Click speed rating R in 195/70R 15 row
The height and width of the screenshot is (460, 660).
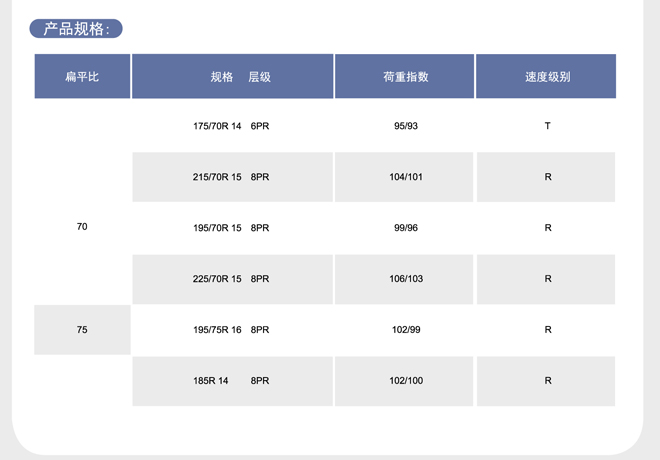point(546,228)
